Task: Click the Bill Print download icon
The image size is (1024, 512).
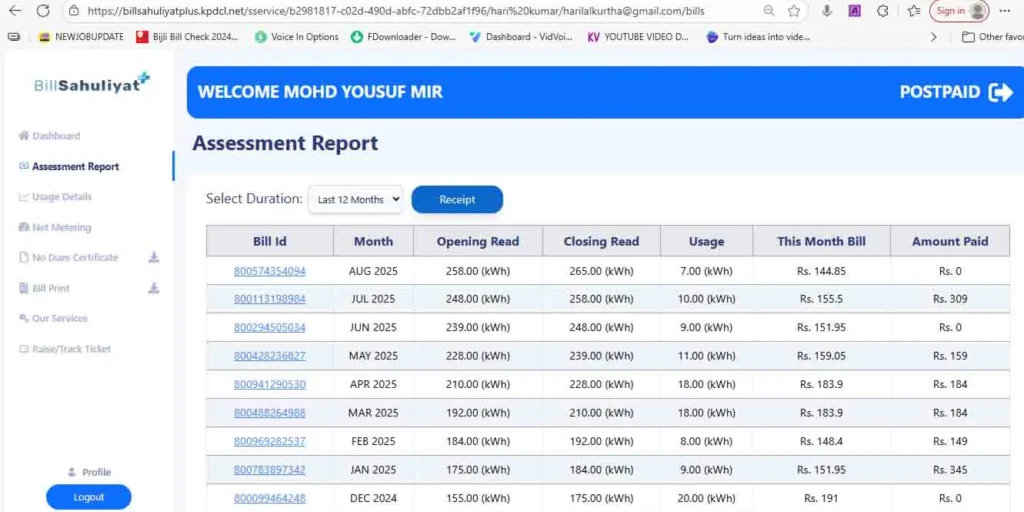Action: tap(154, 288)
